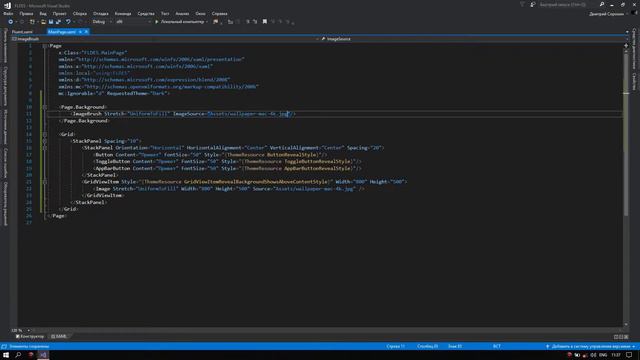Viewport: 640px width, 360px height.
Task: Click the notifications filter funnel icon
Action: pyautogui.click(x=522, y=4)
